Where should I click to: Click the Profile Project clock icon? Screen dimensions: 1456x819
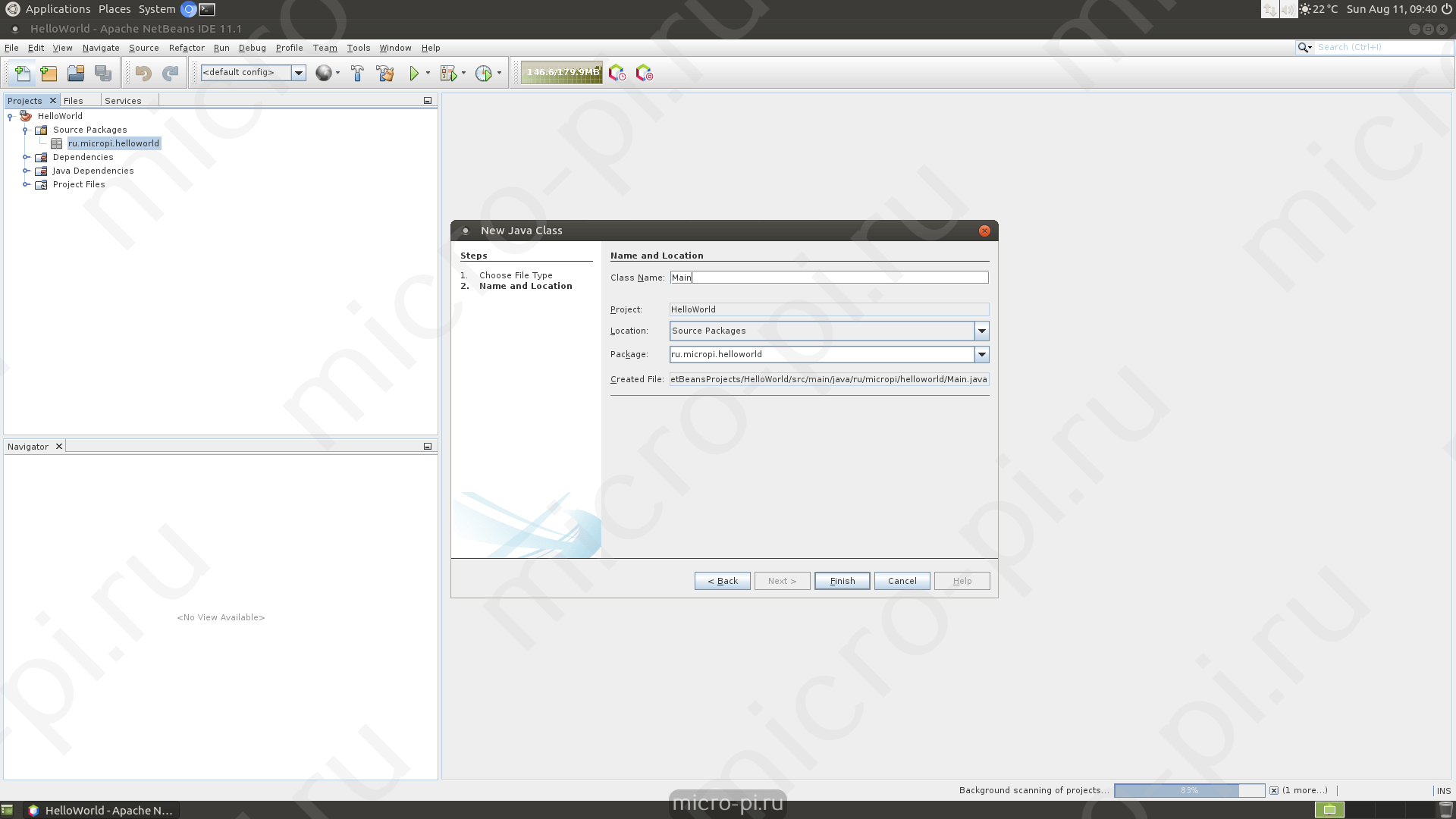tap(484, 74)
